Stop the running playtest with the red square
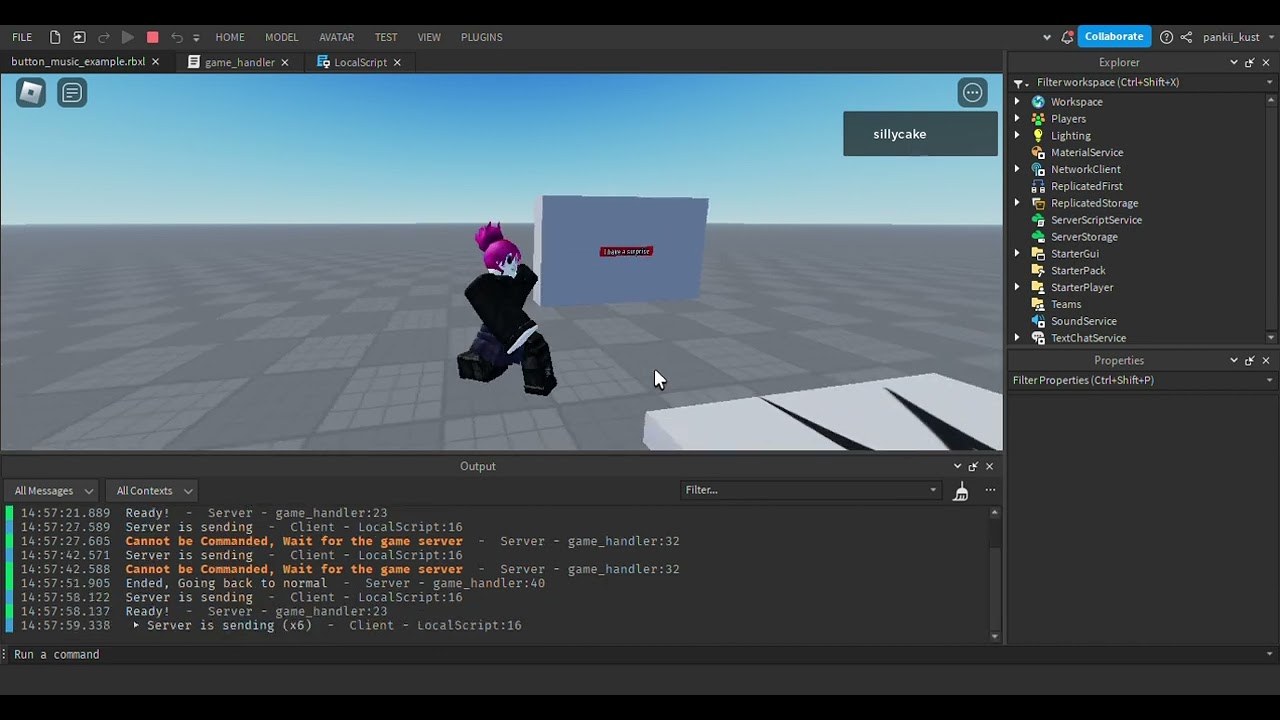Image resolution: width=1280 pixels, height=720 pixels. click(152, 37)
